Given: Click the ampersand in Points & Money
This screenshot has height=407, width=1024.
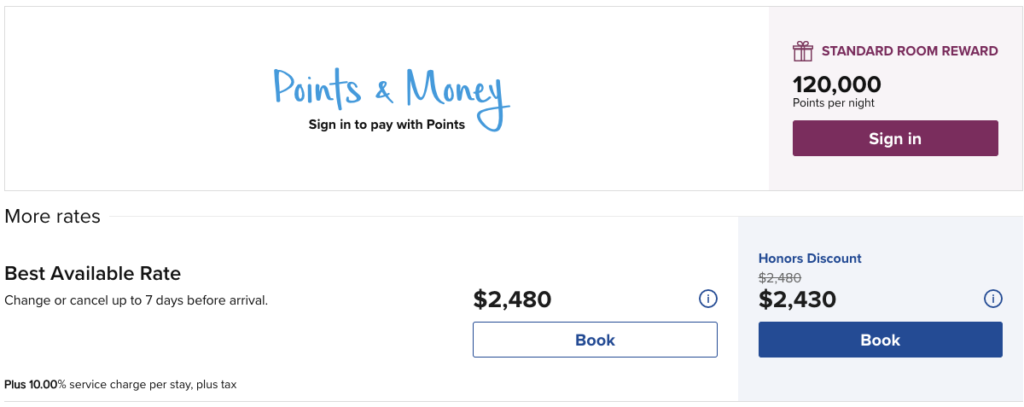Looking at the screenshot, I should pos(385,93).
